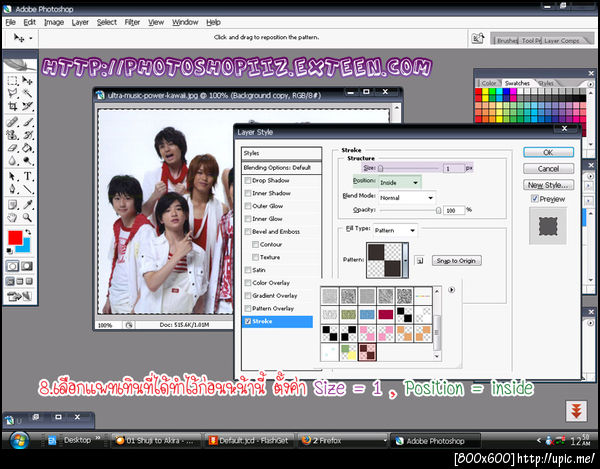Open the File Browser from options bar

coord(478,38)
